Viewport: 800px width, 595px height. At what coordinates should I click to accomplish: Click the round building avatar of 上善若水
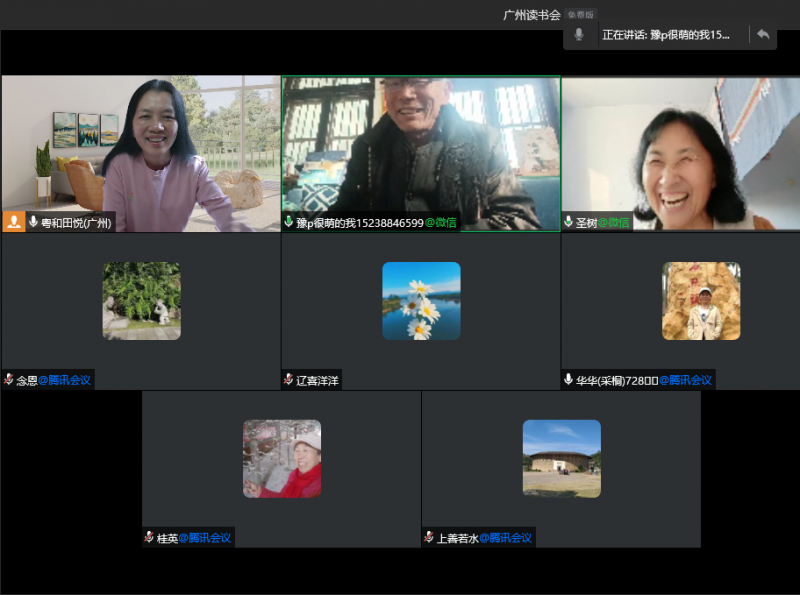(561, 458)
